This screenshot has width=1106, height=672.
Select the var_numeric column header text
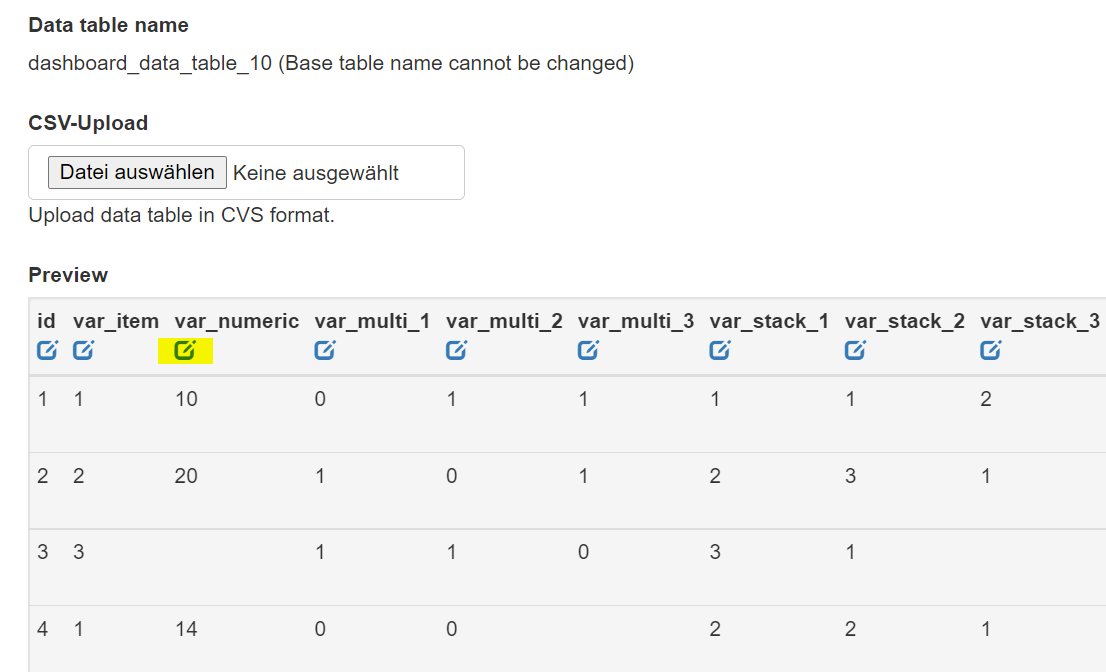(237, 321)
